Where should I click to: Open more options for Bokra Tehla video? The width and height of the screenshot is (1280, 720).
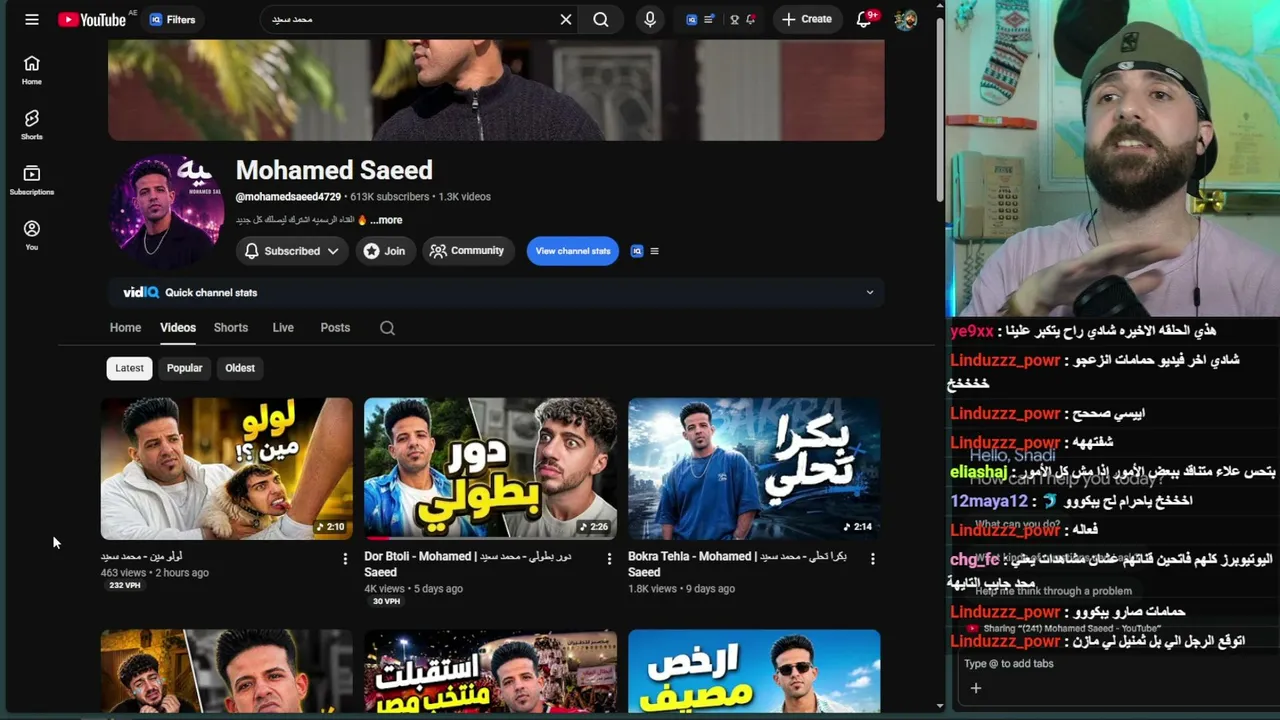tap(873, 559)
